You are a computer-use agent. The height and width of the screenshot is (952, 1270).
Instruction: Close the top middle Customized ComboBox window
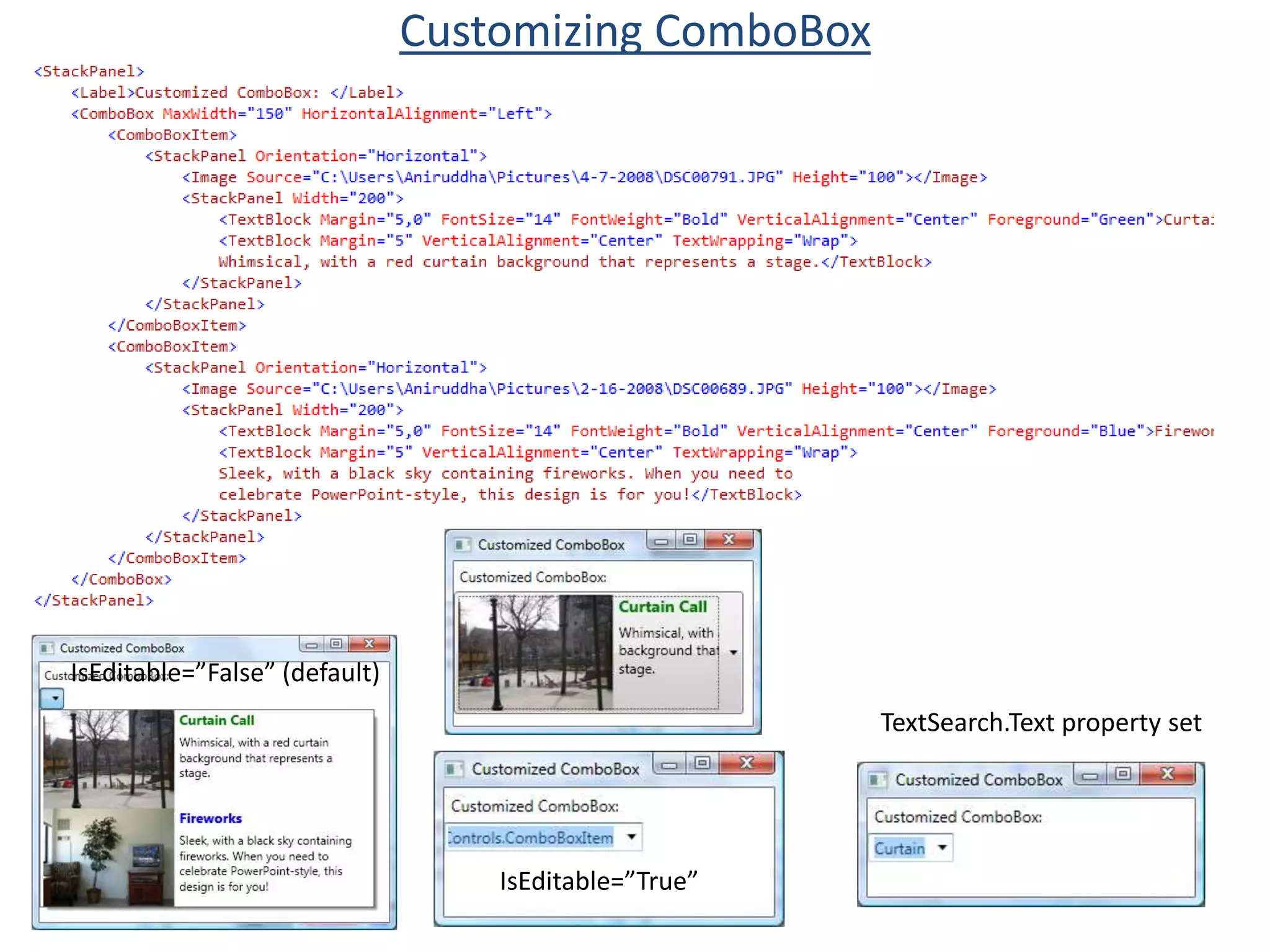[x=729, y=540]
